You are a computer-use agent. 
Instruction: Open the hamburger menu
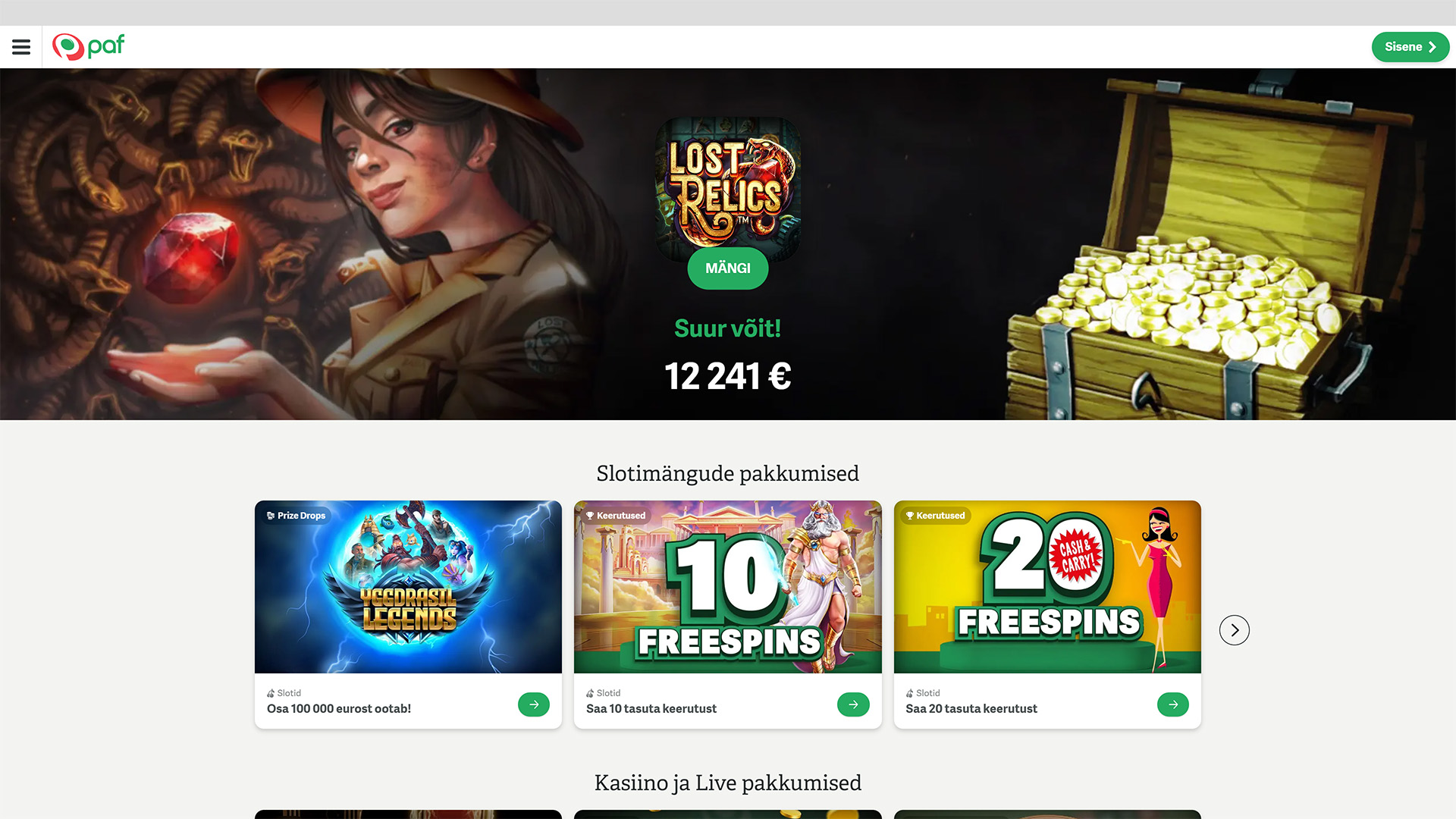coord(21,47)
